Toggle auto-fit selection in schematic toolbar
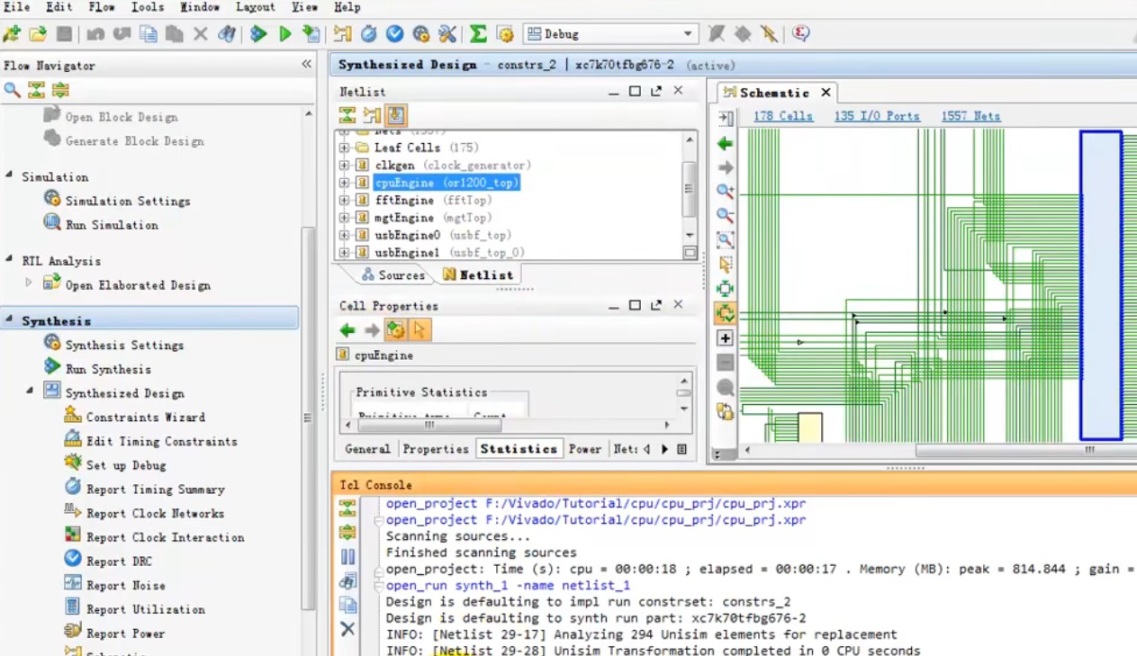Screen dimensions: 1137x656 [725, 313]
